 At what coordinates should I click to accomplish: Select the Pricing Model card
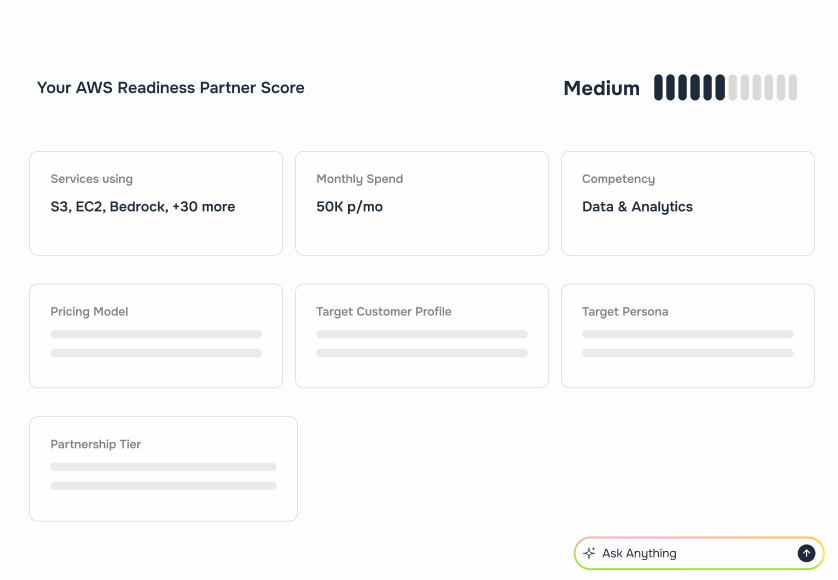click(156, 336)
